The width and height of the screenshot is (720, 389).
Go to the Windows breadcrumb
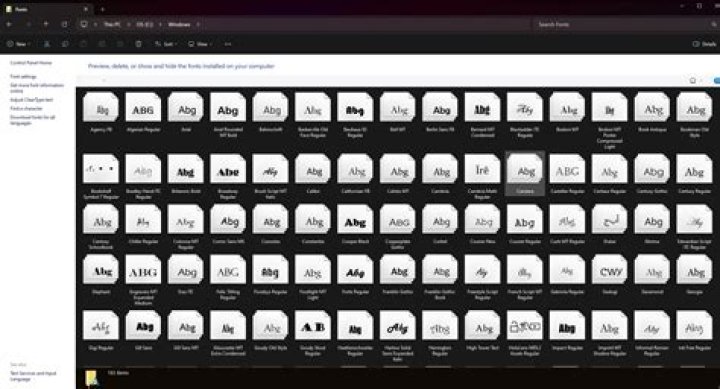click(x=179, y=24)
